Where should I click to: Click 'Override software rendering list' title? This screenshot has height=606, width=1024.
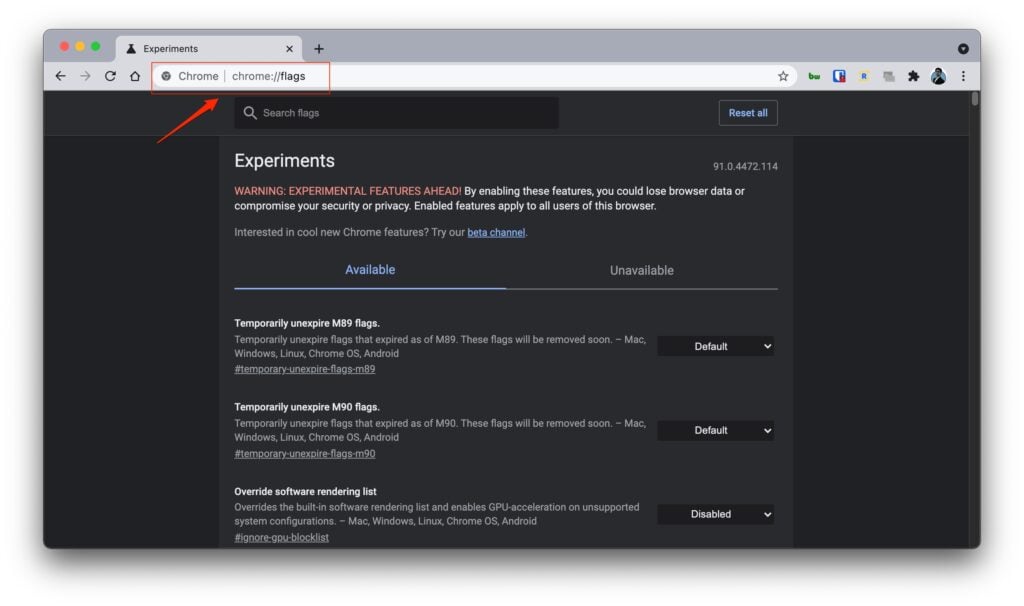(x=305, y=491)
